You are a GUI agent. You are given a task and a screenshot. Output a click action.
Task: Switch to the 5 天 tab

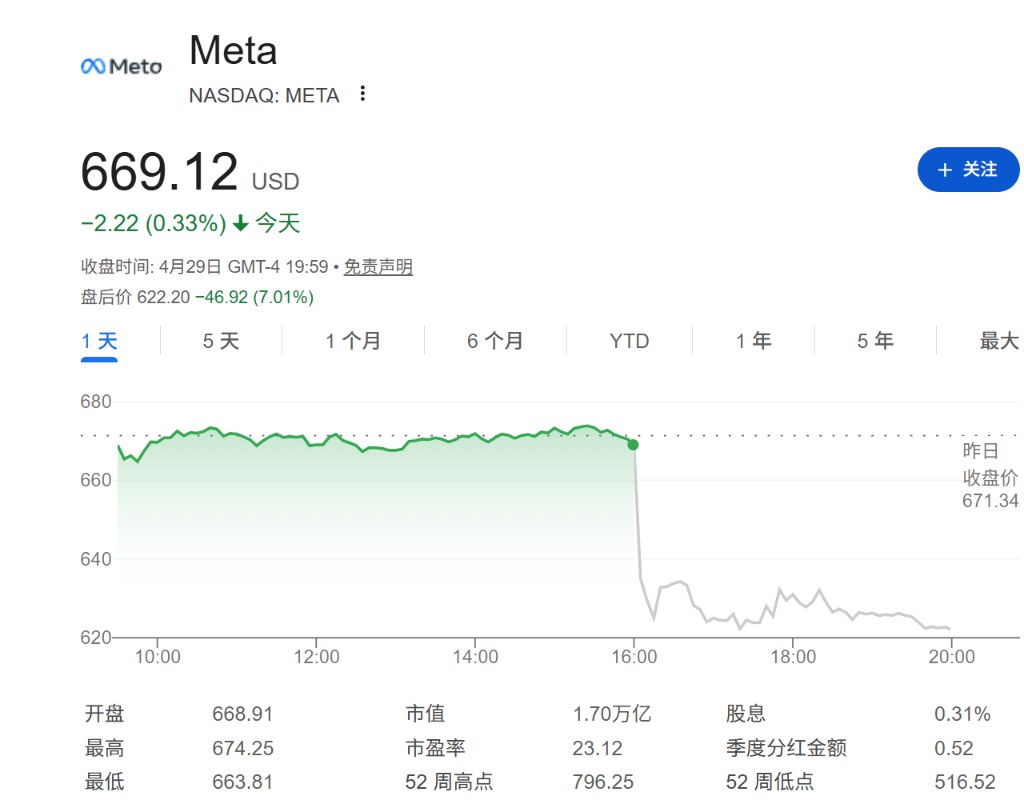pyautogui.click(x=221, y=341)
